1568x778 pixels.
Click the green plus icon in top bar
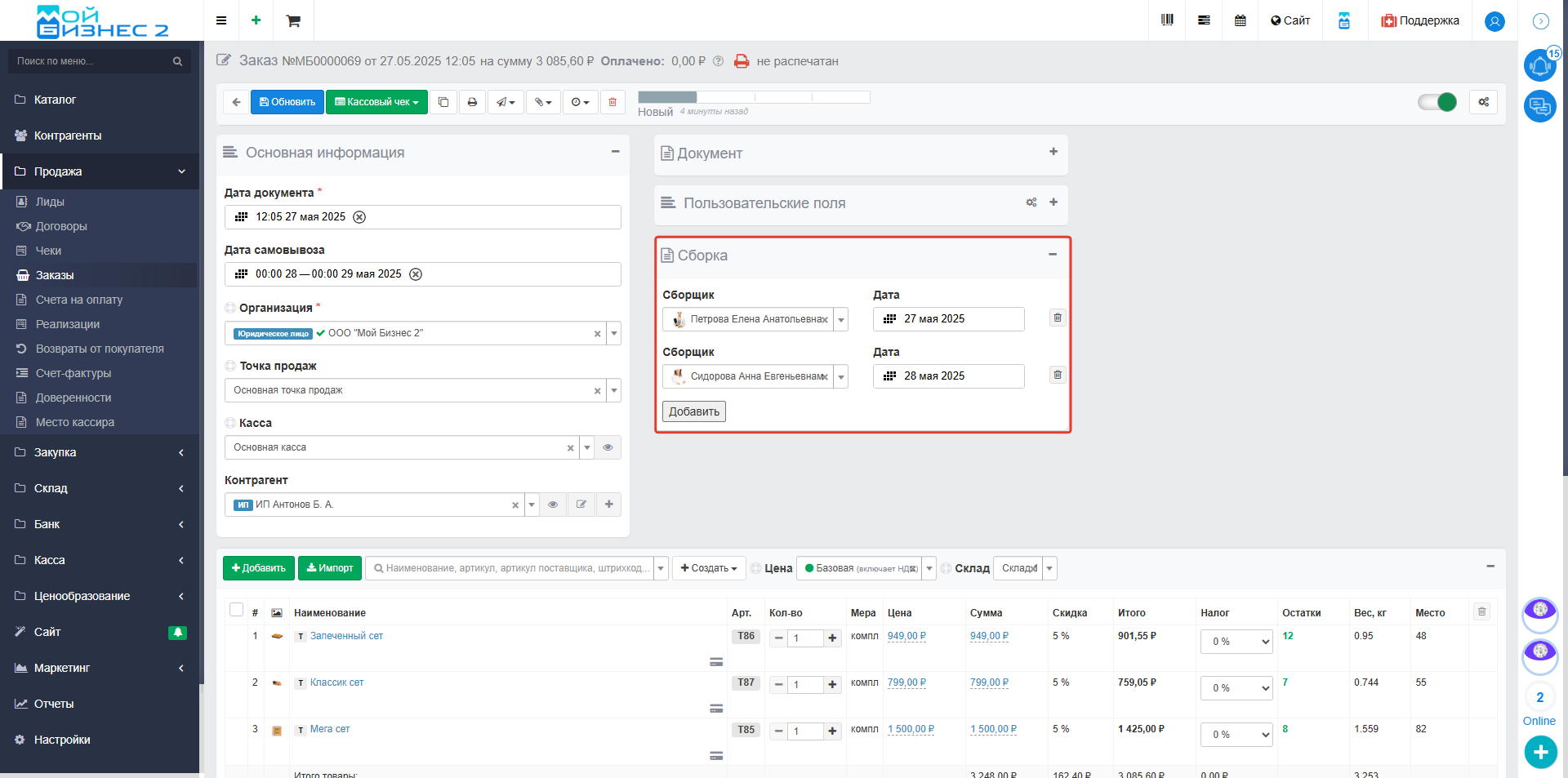pyautogui.click(x=256, y=20)
